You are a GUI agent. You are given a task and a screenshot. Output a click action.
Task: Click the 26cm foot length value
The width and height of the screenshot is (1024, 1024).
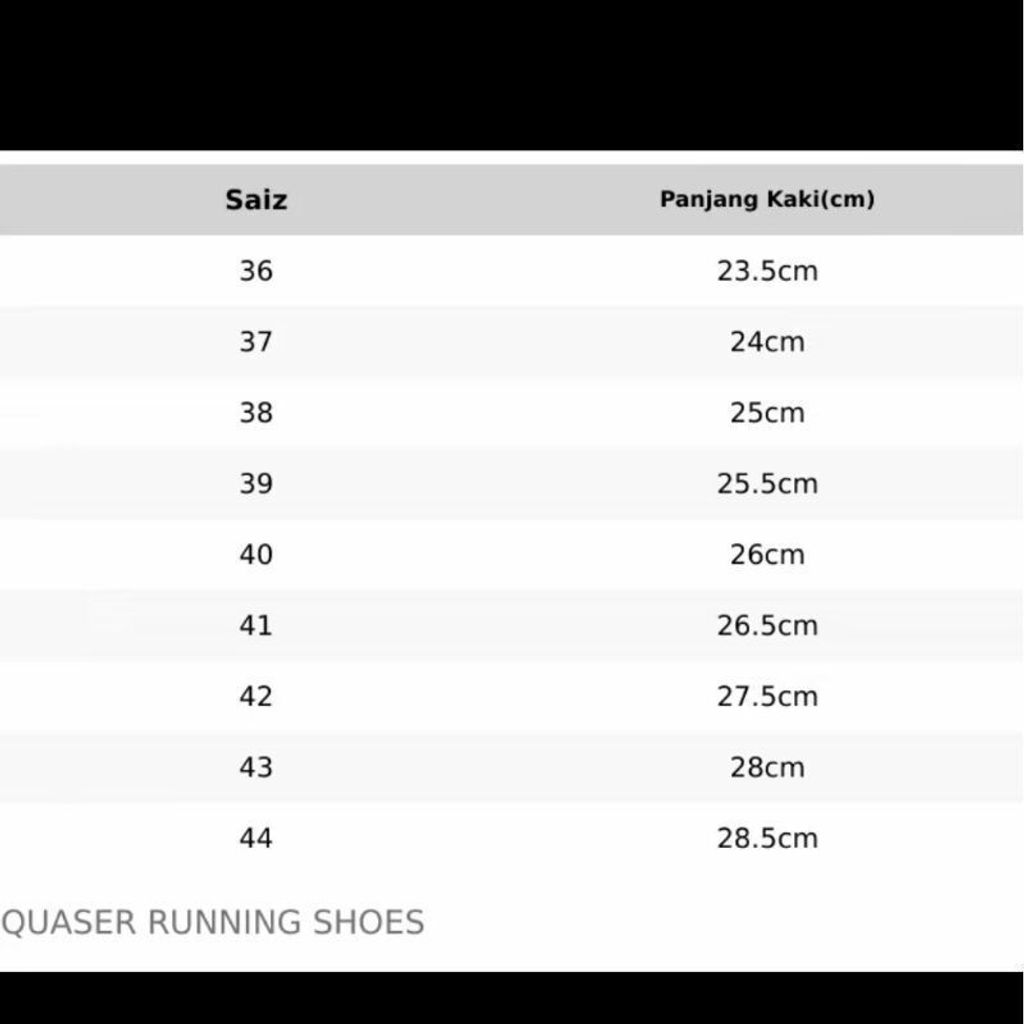[x=767, y=555]
